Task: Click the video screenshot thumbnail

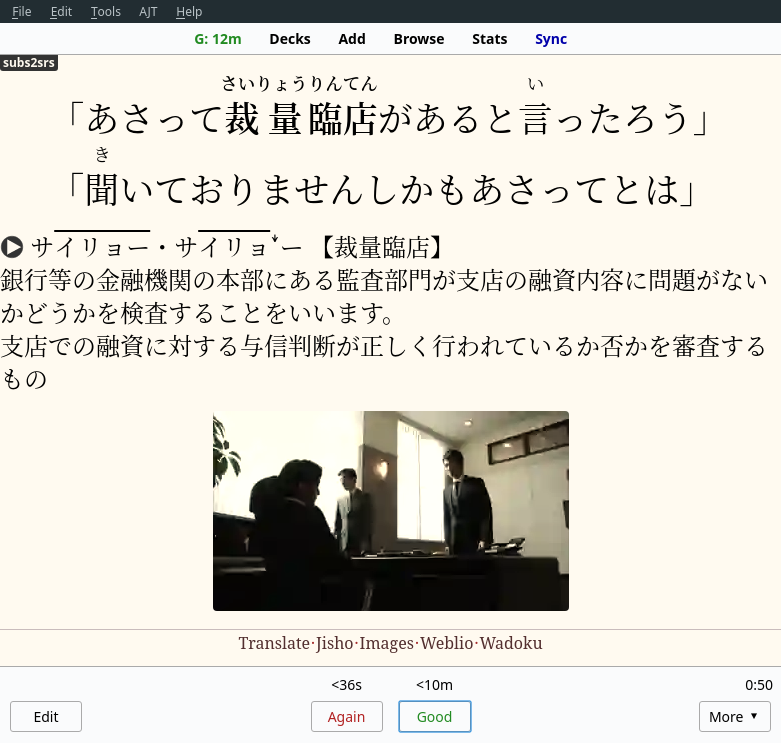Action: pyautogui.click(x=390, y=510)
